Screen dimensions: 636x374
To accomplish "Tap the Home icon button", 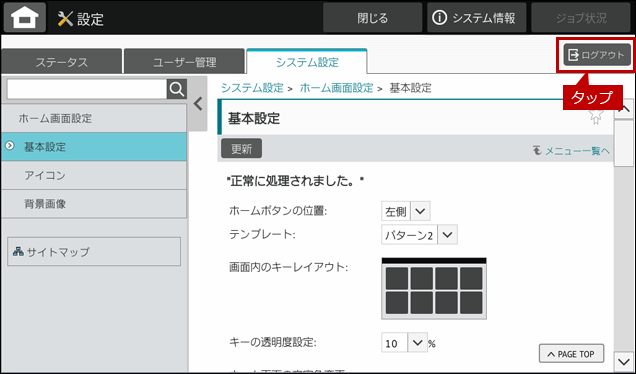I will pos(25,18).
